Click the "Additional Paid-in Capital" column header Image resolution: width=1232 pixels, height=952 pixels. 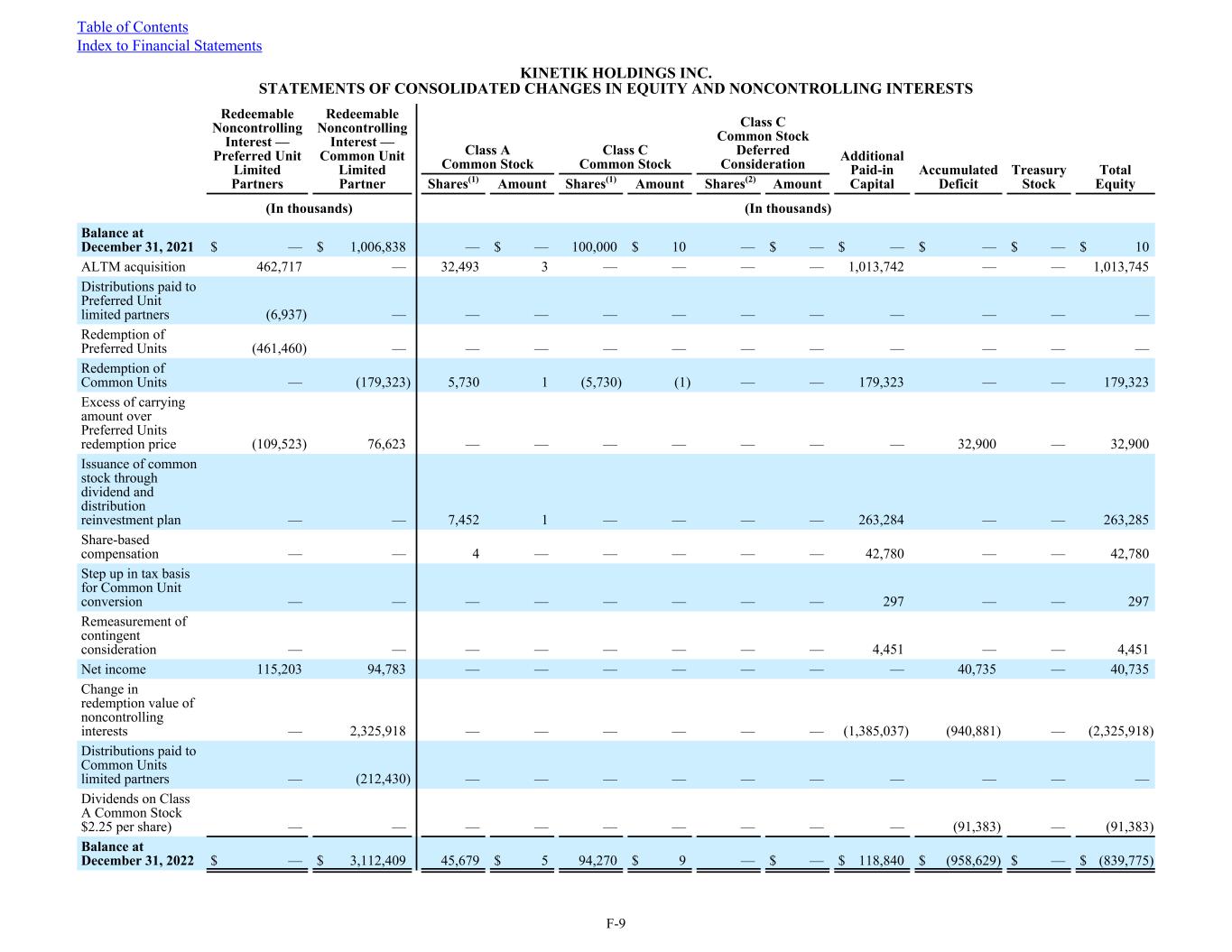[871, 170]
